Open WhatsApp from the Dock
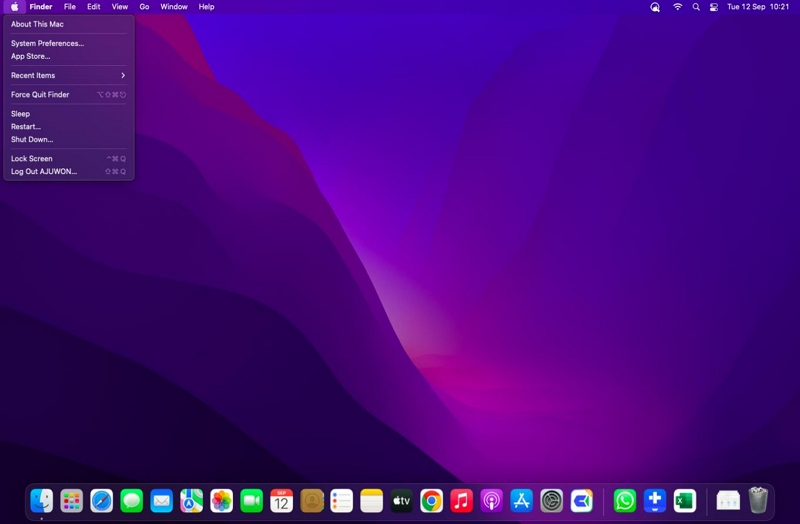 tap(625, 501)
